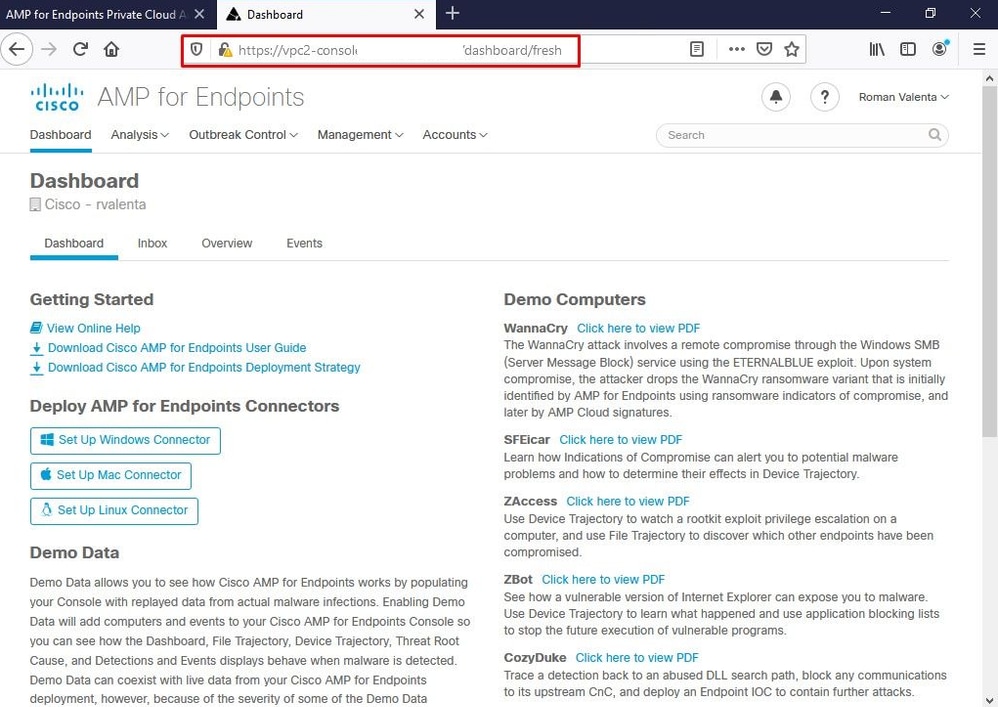Screen dimensions: 998x707
Task: Close the Dashboard browser tab
Action: pos(419,14)
